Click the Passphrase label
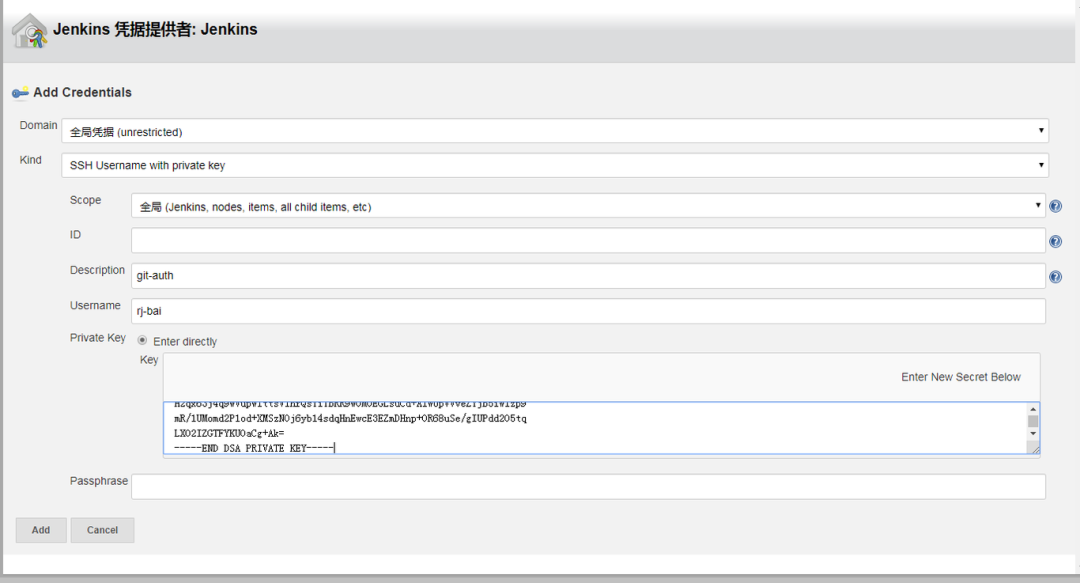 (98, 481)
